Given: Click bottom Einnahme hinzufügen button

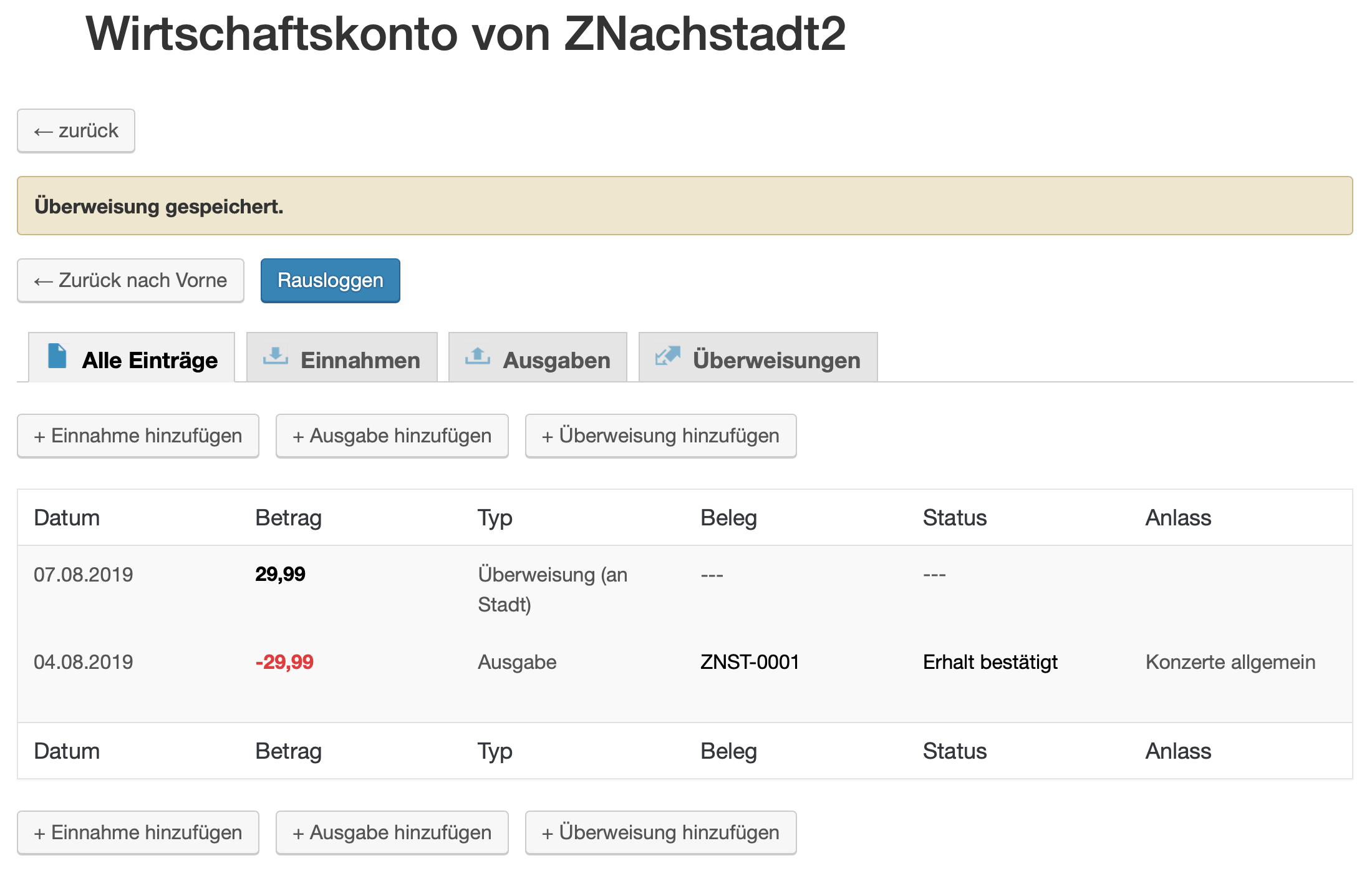Looking at the screenshot, I should (x=138, y=832).
